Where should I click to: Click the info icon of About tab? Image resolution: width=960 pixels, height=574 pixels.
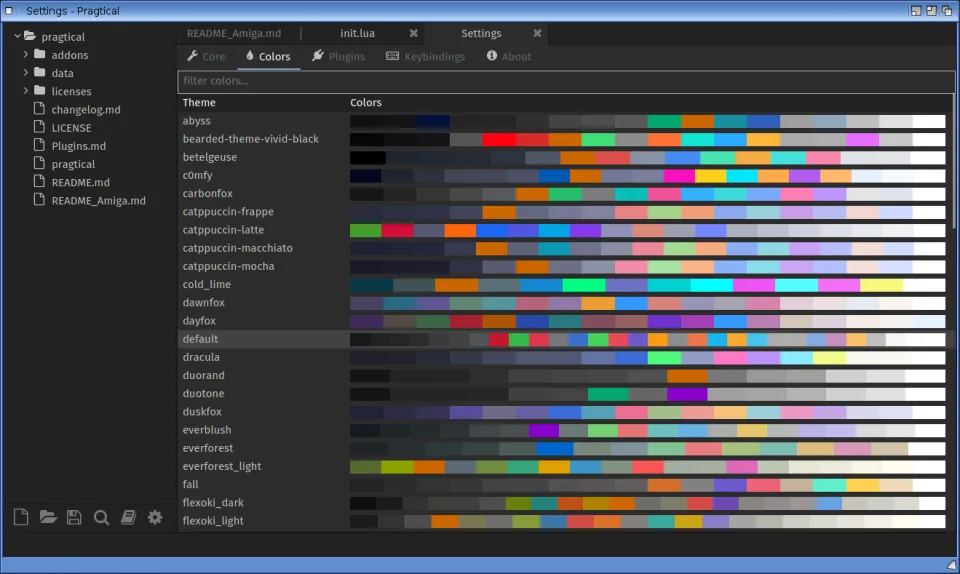pos(492,56)
